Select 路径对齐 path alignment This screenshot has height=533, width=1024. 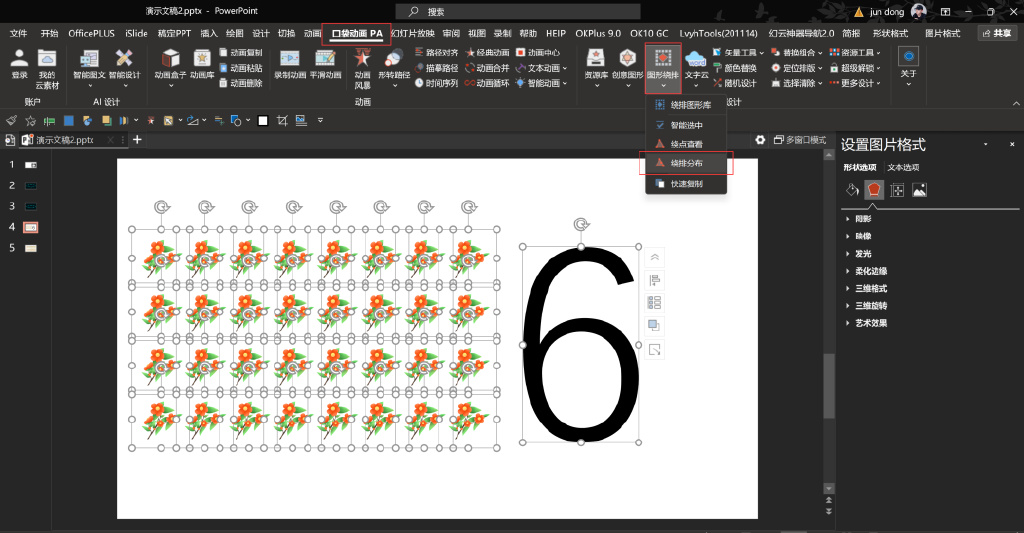tap(436, 52)
